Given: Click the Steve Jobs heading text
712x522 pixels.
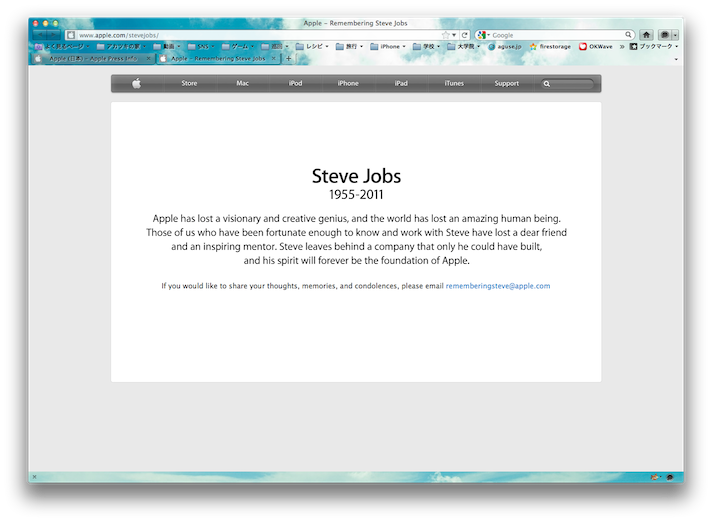Looking at the screenshot, I should (x=356, y=176).
